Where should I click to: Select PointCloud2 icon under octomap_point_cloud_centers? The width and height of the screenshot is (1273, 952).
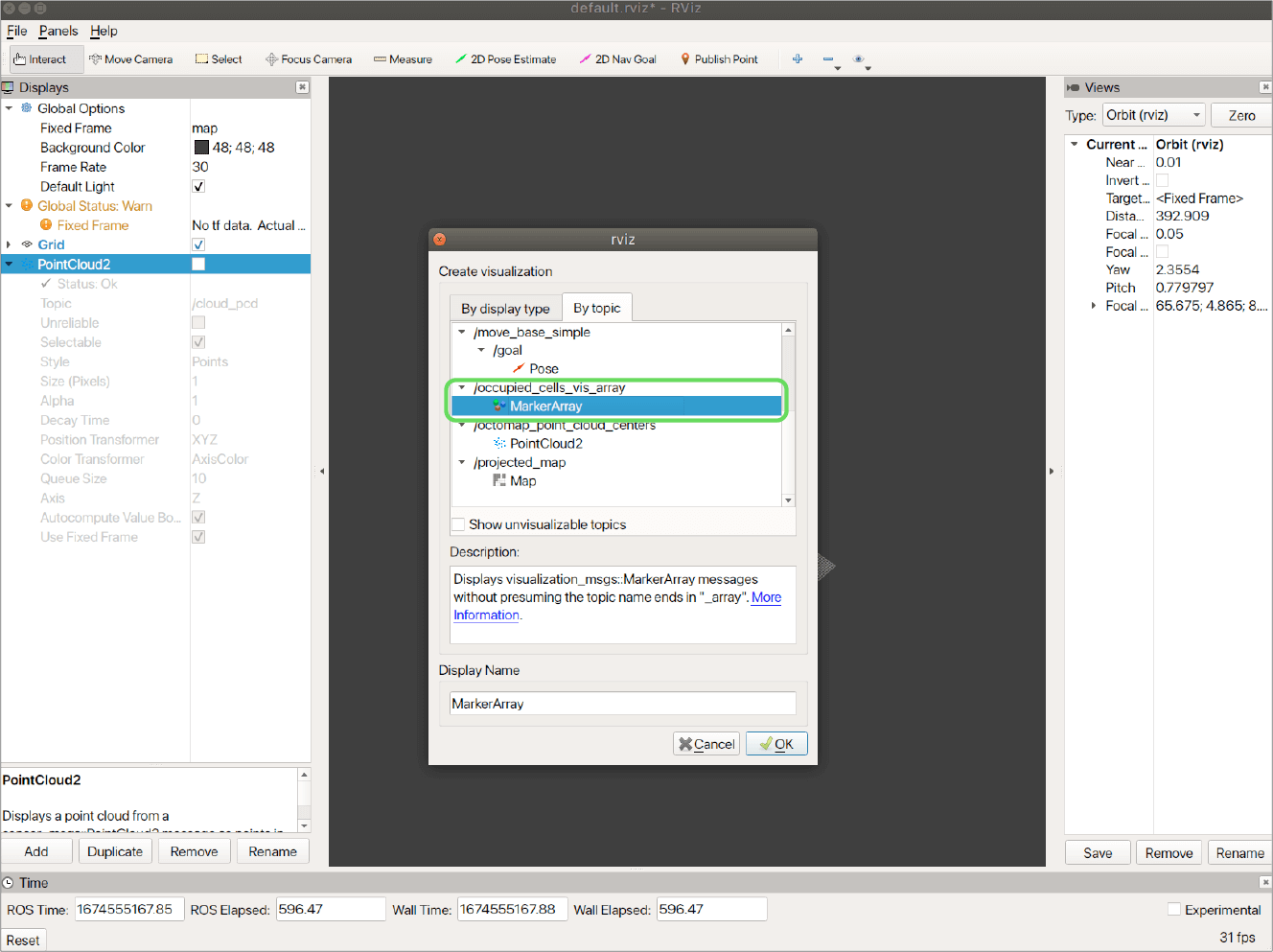499,443
